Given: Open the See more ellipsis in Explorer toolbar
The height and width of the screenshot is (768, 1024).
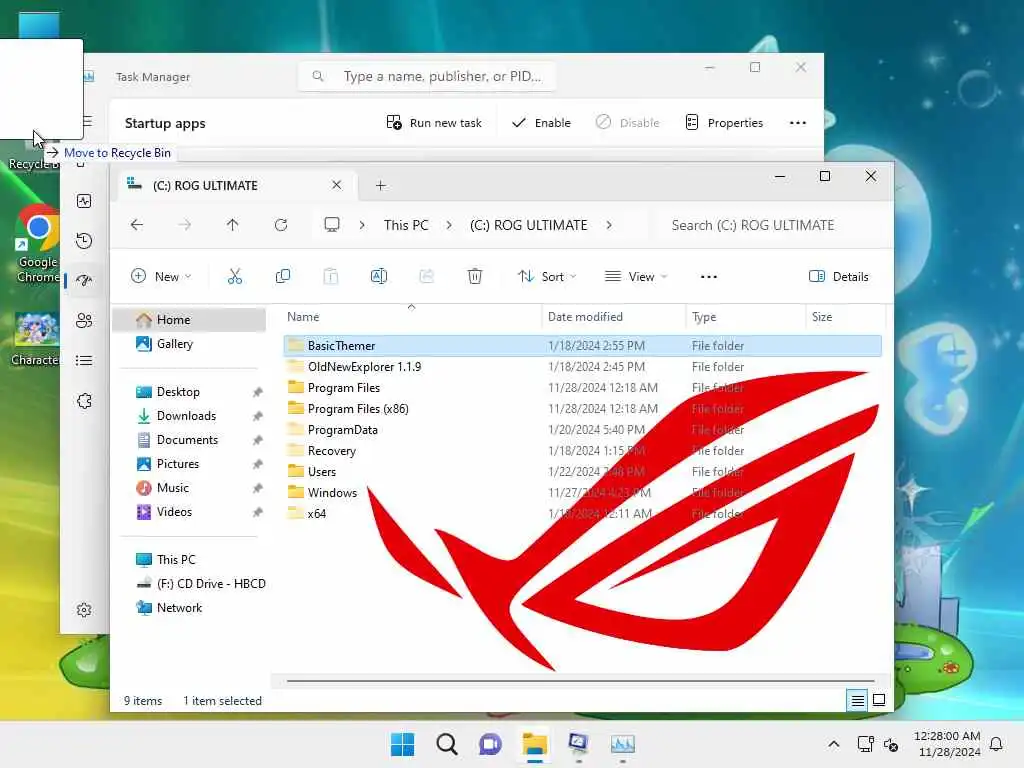Looking at the screenshot, I should coord(709,276).
